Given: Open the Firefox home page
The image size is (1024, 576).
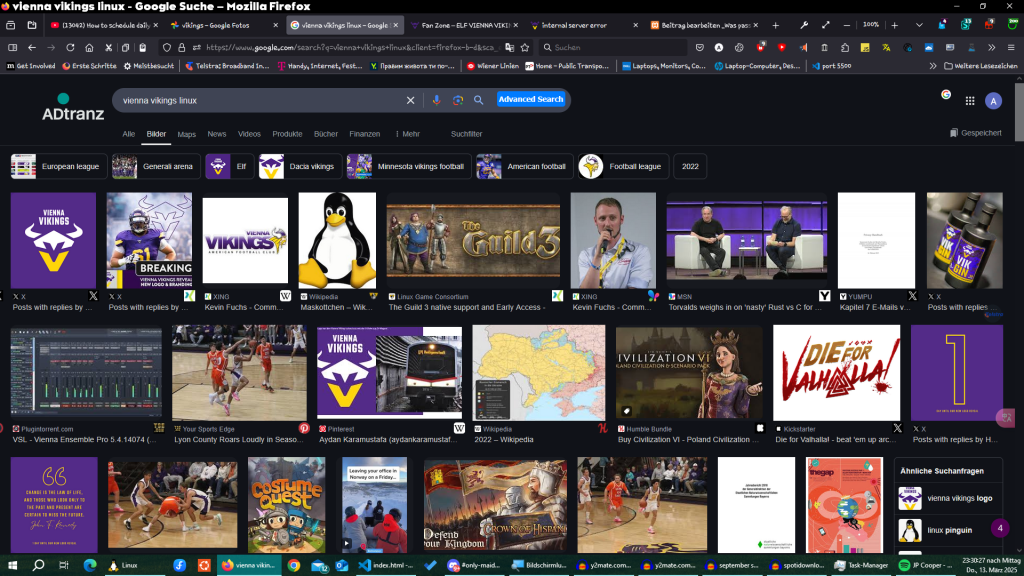Looking at the screenshot, I should coord(89,48).
